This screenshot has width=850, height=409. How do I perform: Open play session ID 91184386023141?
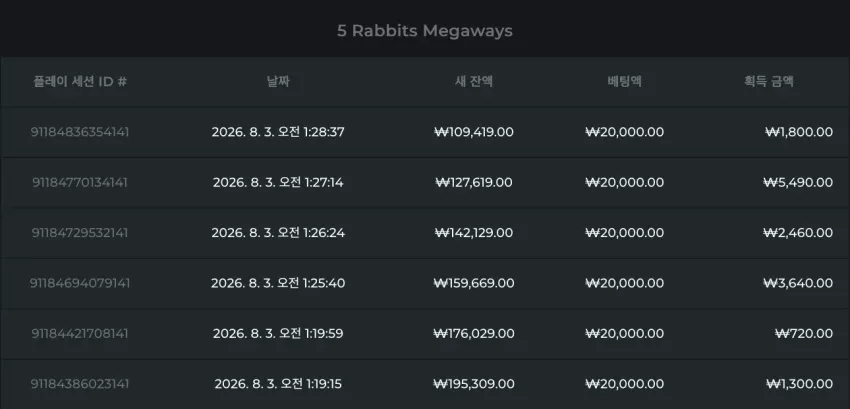pos(80,384)
